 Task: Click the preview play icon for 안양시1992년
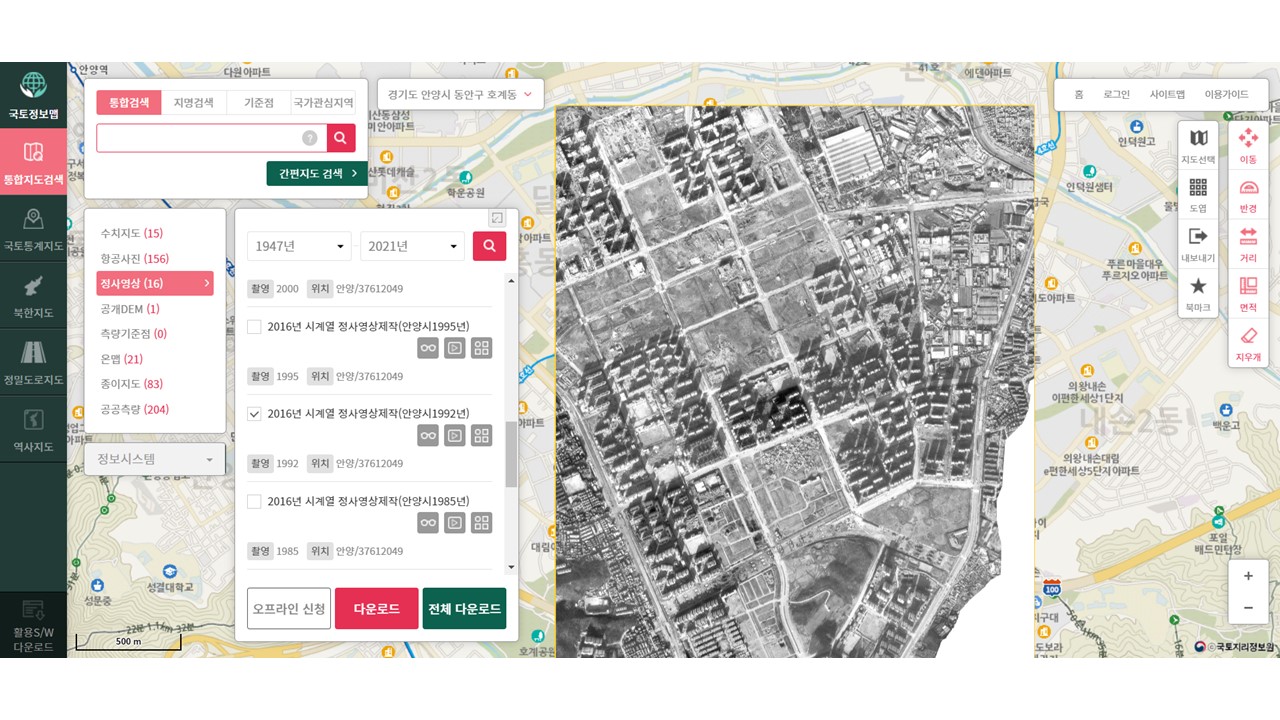(455, 435)
